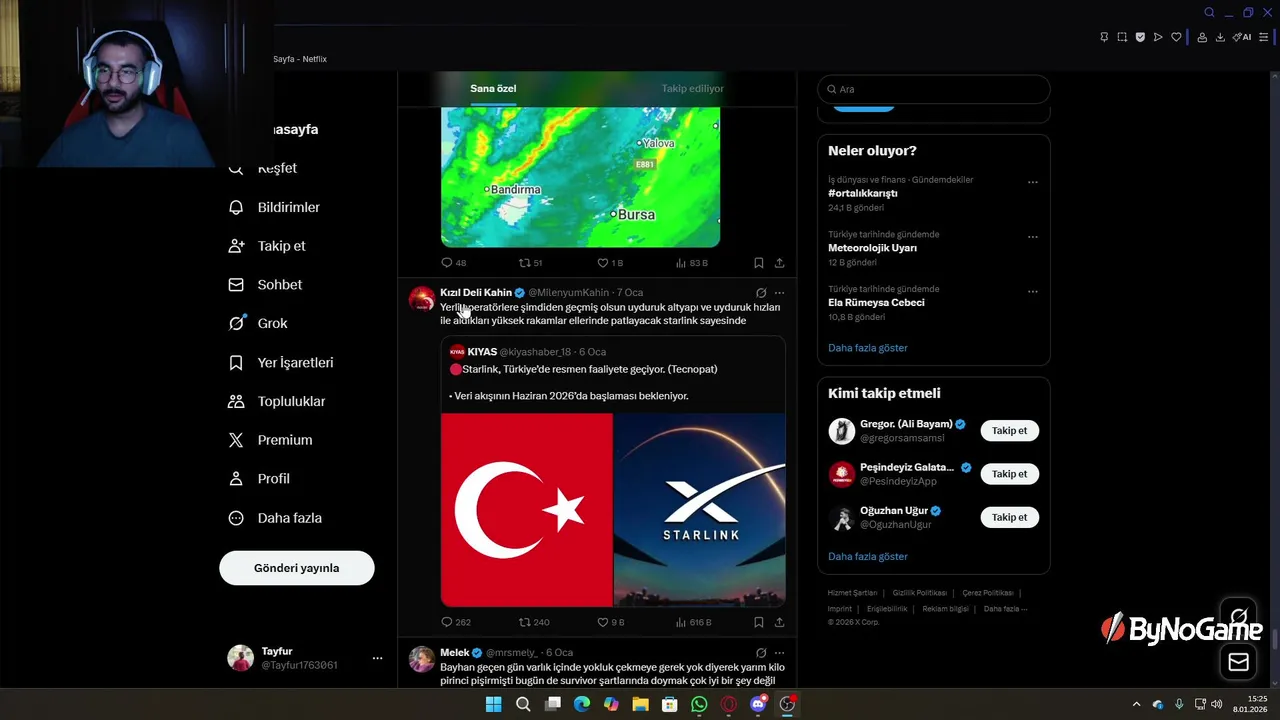Switch to the Takip ediliyor tab

pyautogui.click(x=692, y=88)
